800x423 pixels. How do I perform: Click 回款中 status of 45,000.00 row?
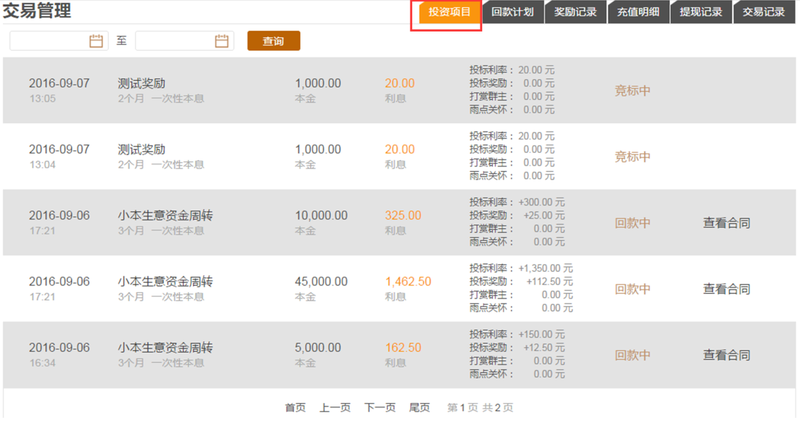point(633,289)
